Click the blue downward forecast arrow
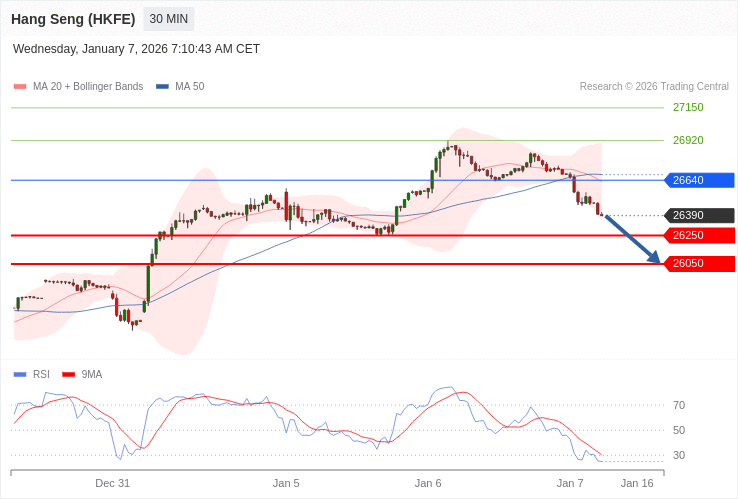Viewport: 738px width, 500px height. [633, 240]
